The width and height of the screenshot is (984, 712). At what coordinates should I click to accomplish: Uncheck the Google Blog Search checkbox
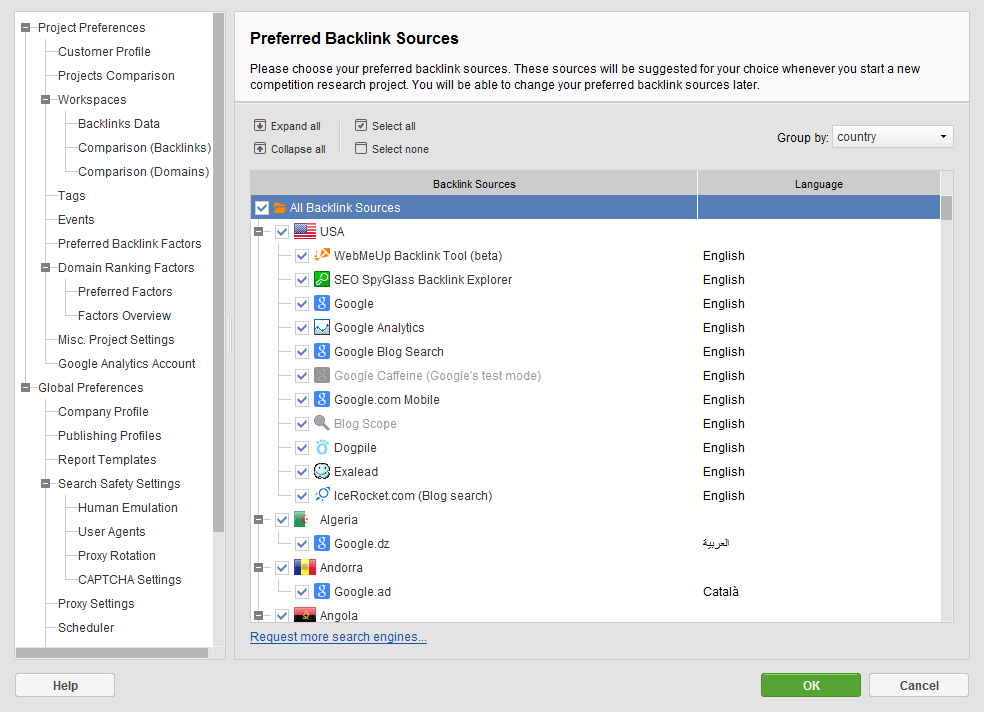[302, 352]
